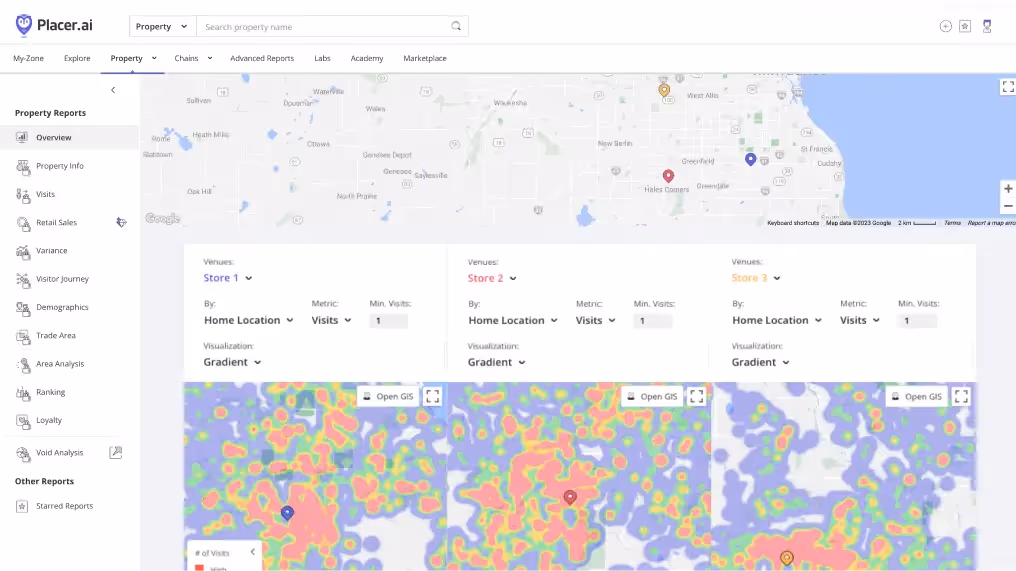Open the Store 1 venue dropdown
Image resolution: width=1016 pixels, height=571 pixels.
[x=228, y=278]
